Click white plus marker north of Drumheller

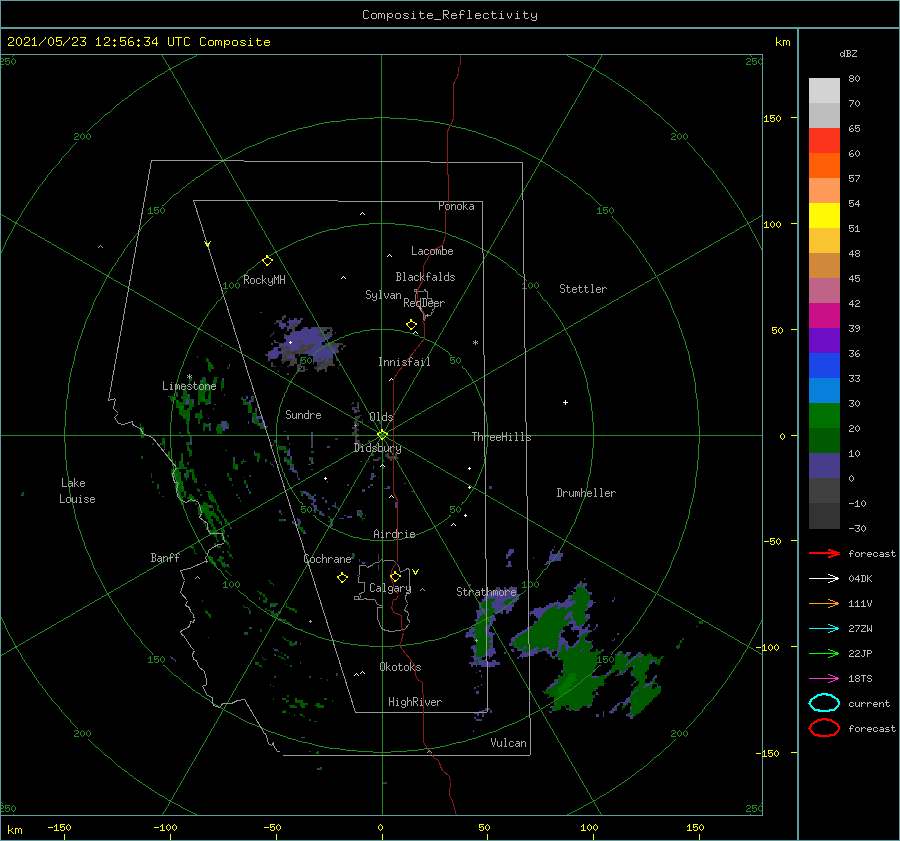click(x=565, y=402)
